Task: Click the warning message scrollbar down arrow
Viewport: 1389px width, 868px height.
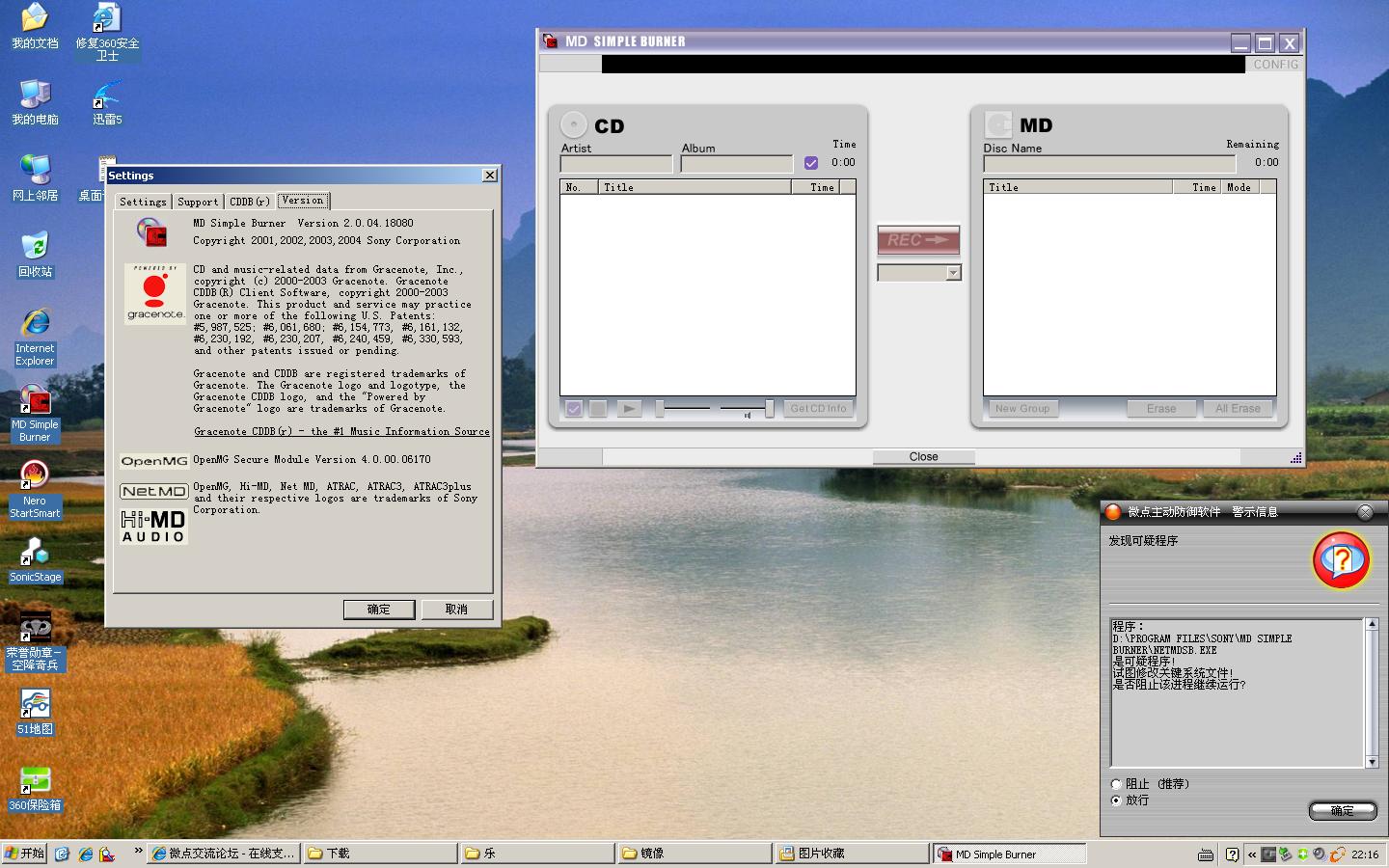Action: click(x=1372, y=762)
